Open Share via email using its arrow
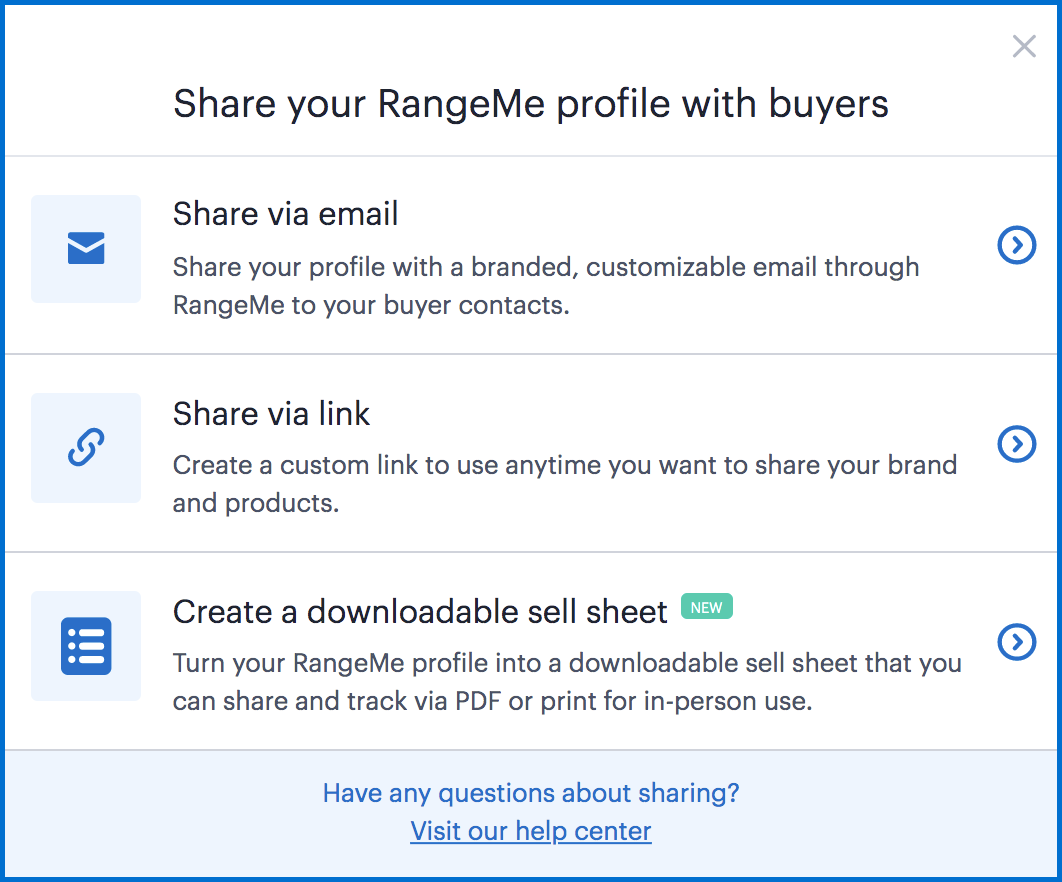The height and width of the screenshot is (882, 1062). 1017,245
